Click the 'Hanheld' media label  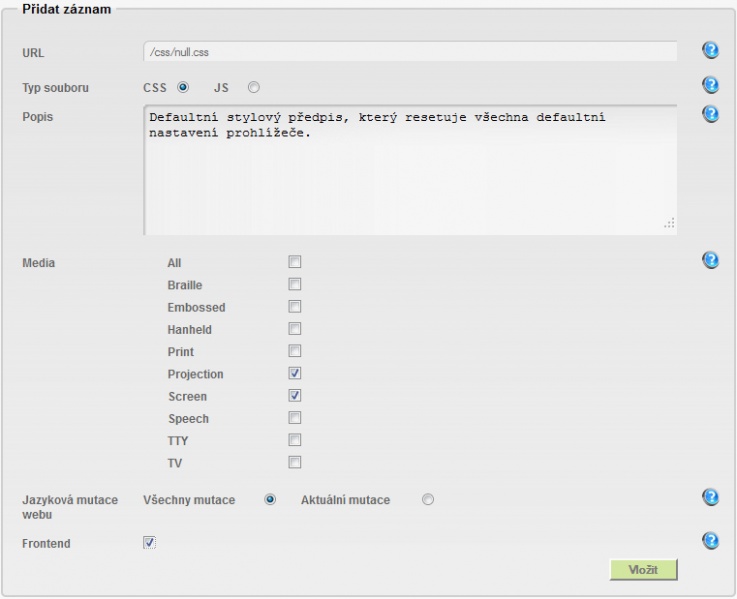click(x=189, y=330)
